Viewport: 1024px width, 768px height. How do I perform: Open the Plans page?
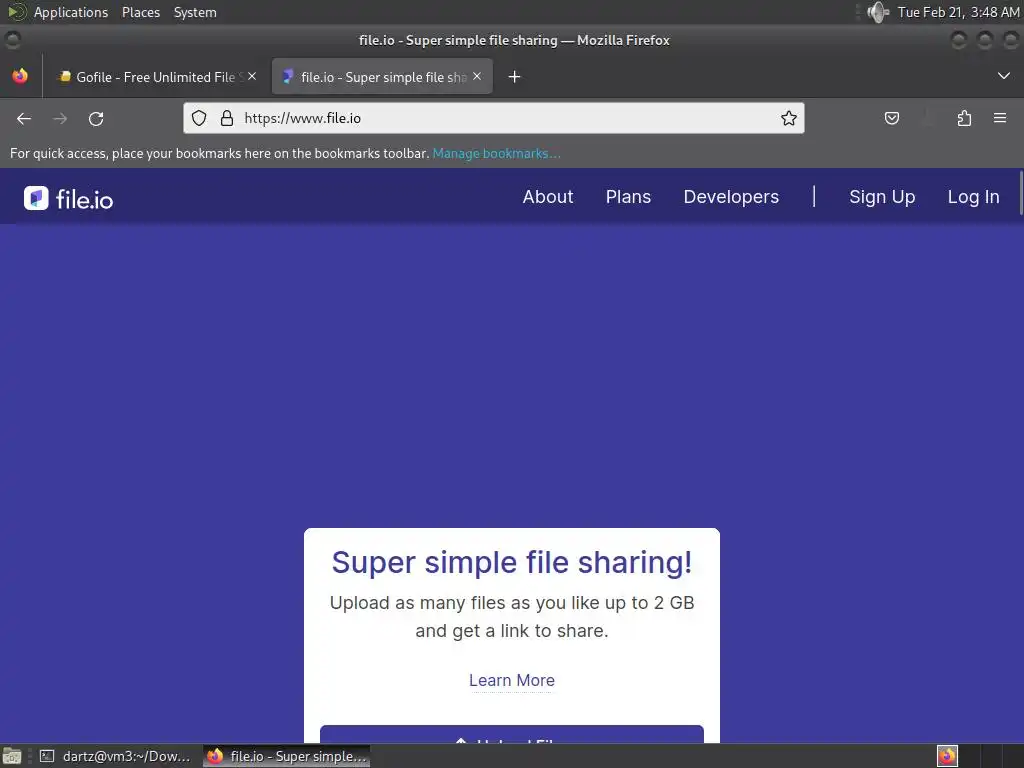[628, 197]
